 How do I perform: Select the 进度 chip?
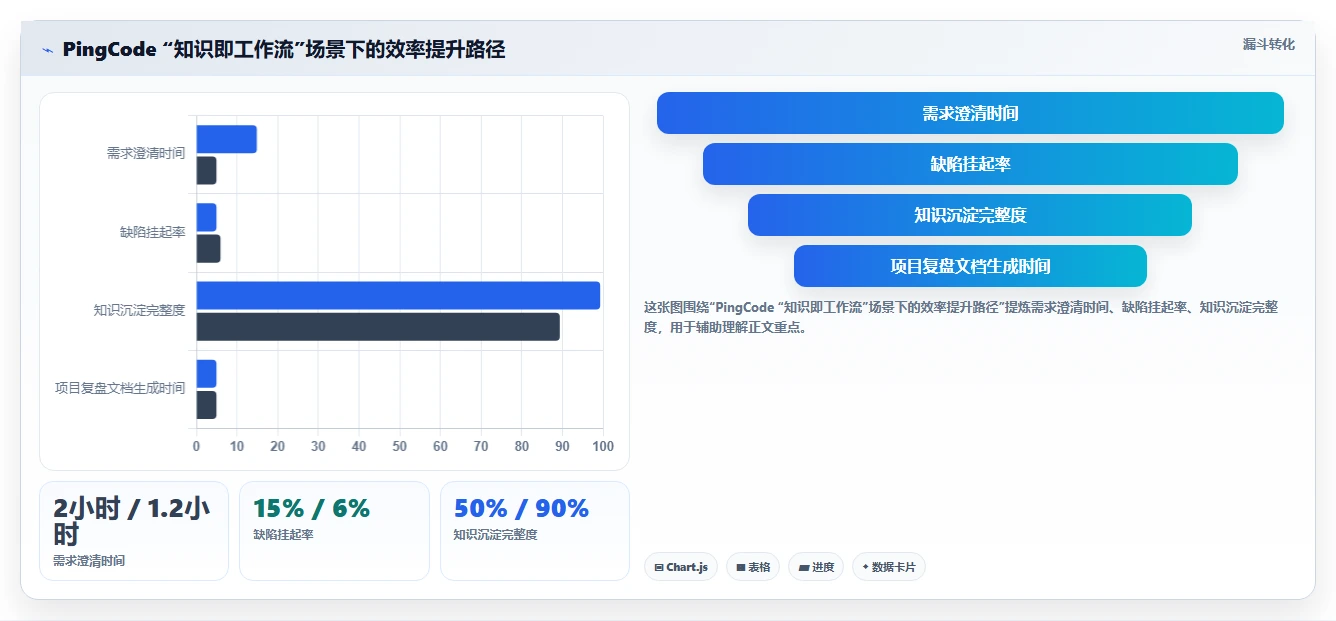click(816, 567)
